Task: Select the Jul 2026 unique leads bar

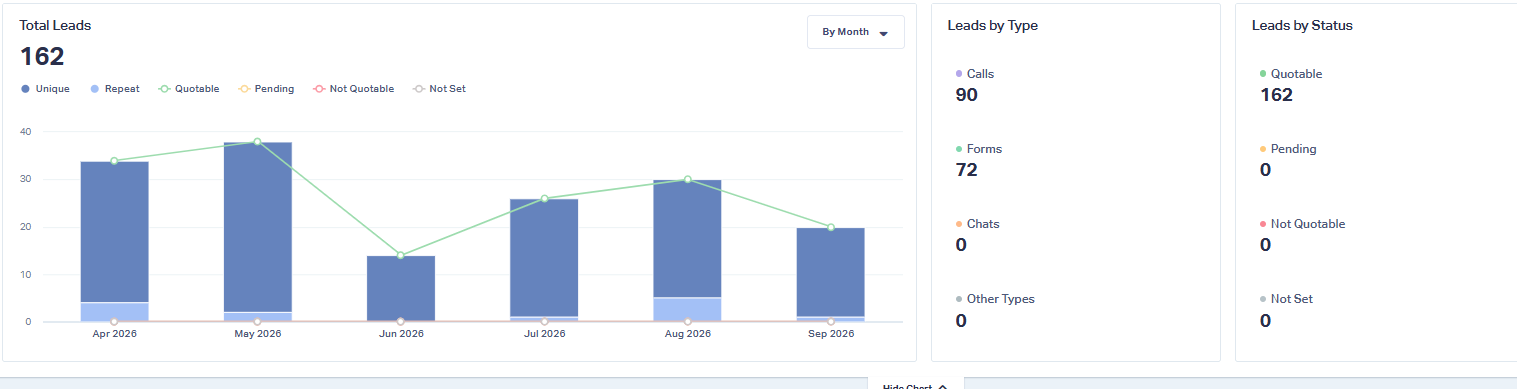Action: coord(544,258)
